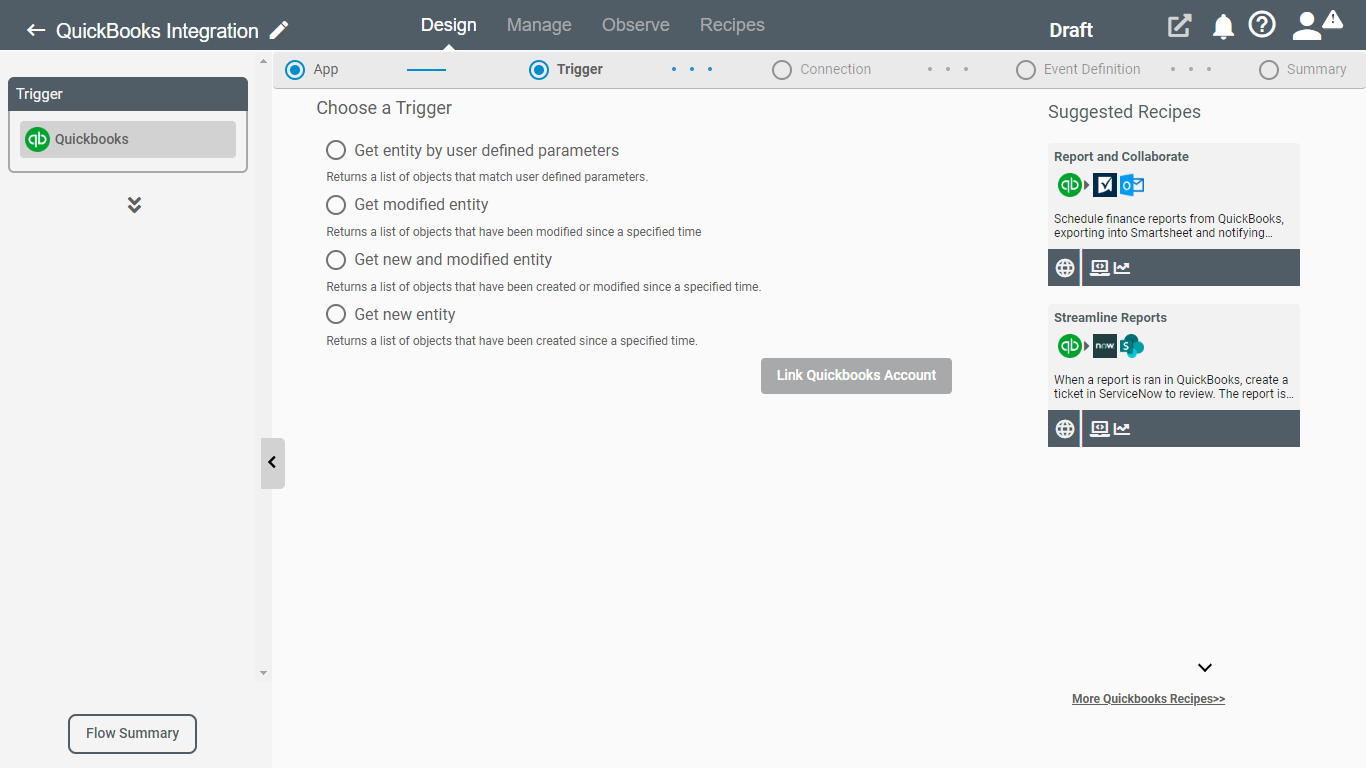Screen dimensions: 1366x768
Task: Click Choose a Trigger heading
Action: (384, 108)
